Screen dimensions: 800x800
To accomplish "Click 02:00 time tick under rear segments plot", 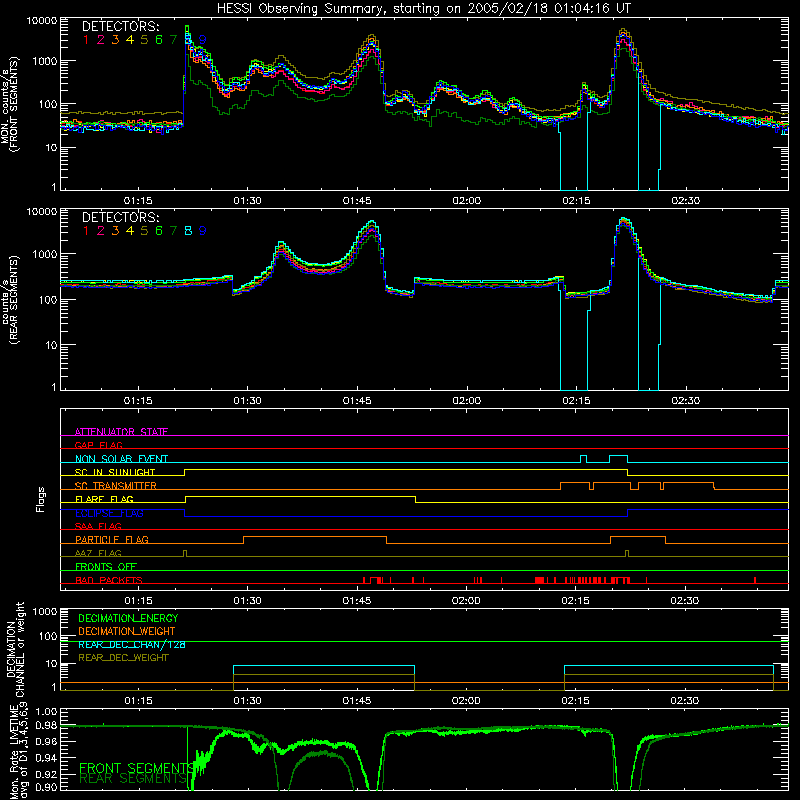I will [x=467, y=401].
